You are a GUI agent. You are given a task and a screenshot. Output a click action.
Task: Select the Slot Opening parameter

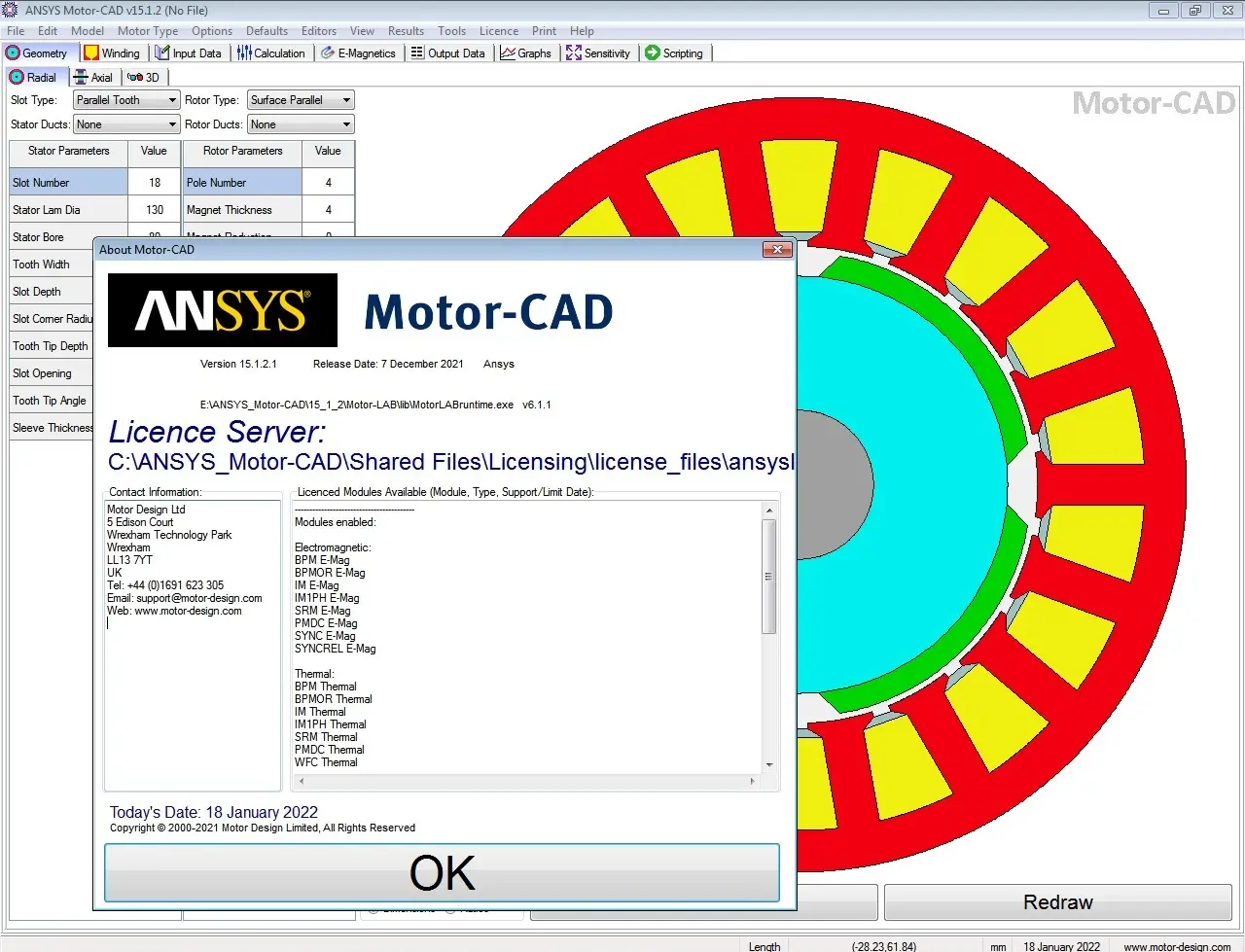click(51, 373)
